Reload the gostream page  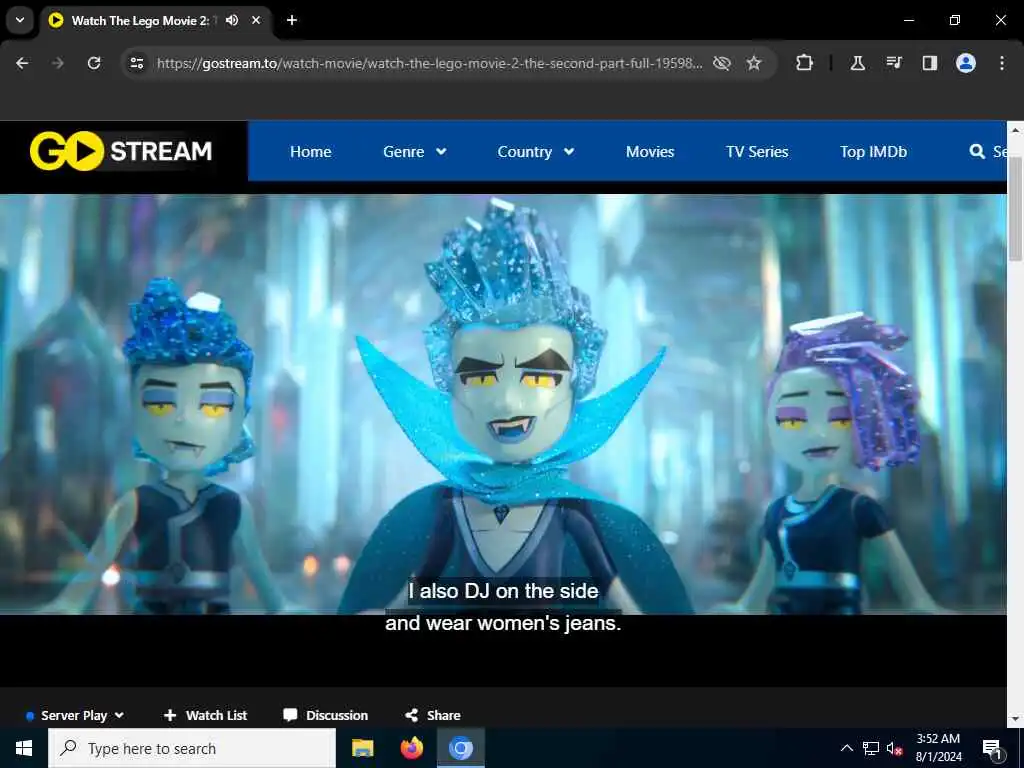tap(94, 63)
